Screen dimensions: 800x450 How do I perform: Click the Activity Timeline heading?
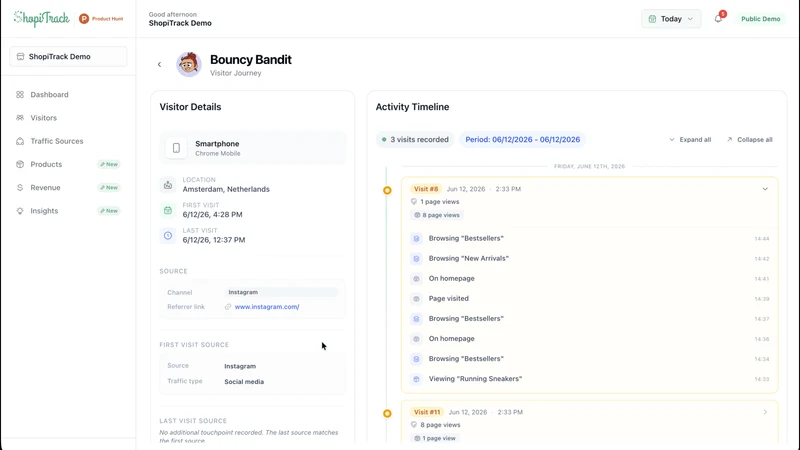(412, 107)
